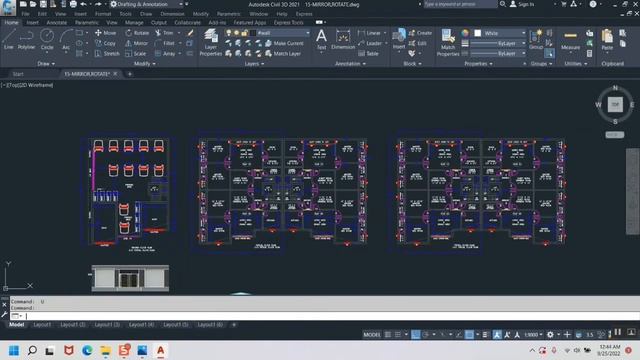Toggle layer lock icon in layer dropdown
Image resolution: width=640 pixels, height=360 pixels.
pos(244,33)
